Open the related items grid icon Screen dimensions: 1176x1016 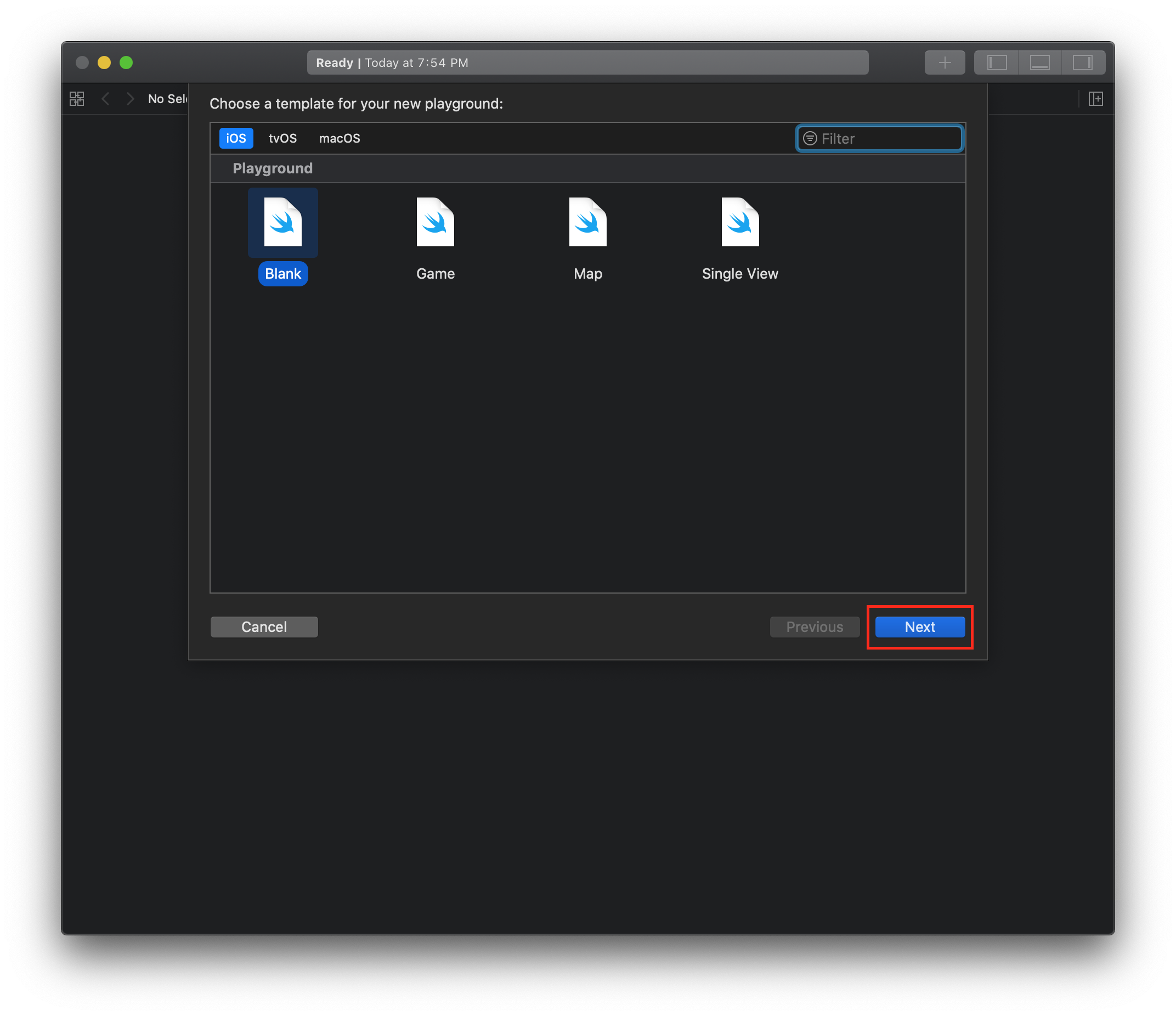pos(77,99)
